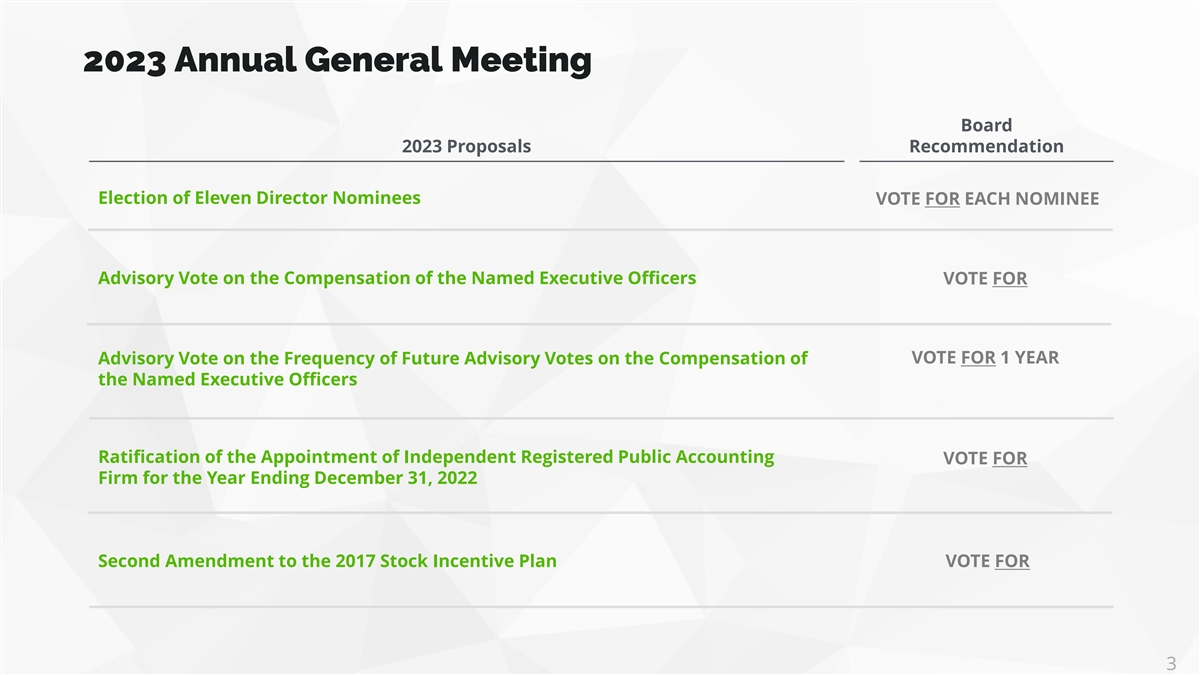Click "December 31, 2022" in the ratification proposal
1200x675 pixels.
coord(395,478)
